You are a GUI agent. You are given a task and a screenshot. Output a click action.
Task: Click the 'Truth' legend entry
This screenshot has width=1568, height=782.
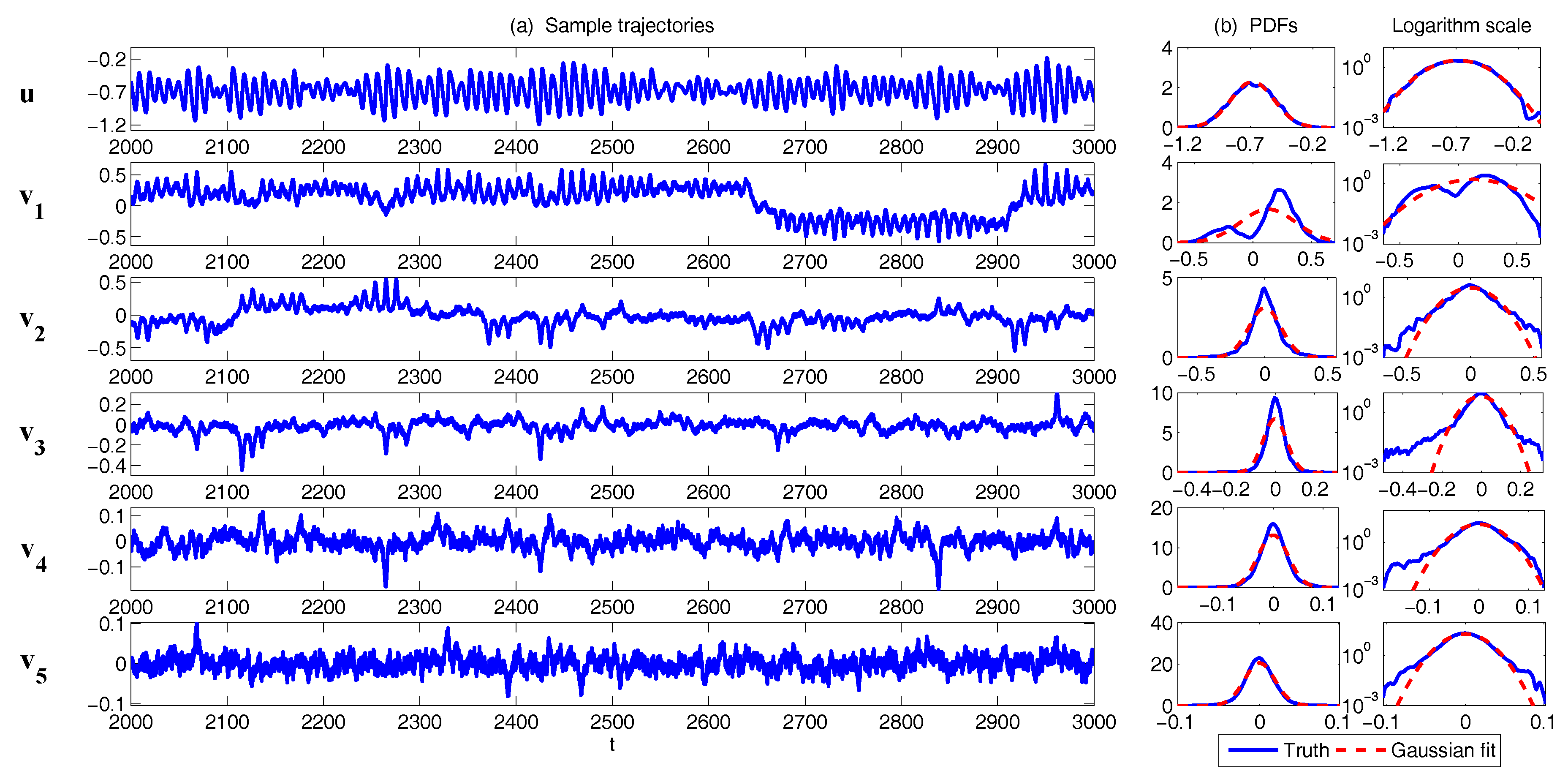click(1306, 750)
